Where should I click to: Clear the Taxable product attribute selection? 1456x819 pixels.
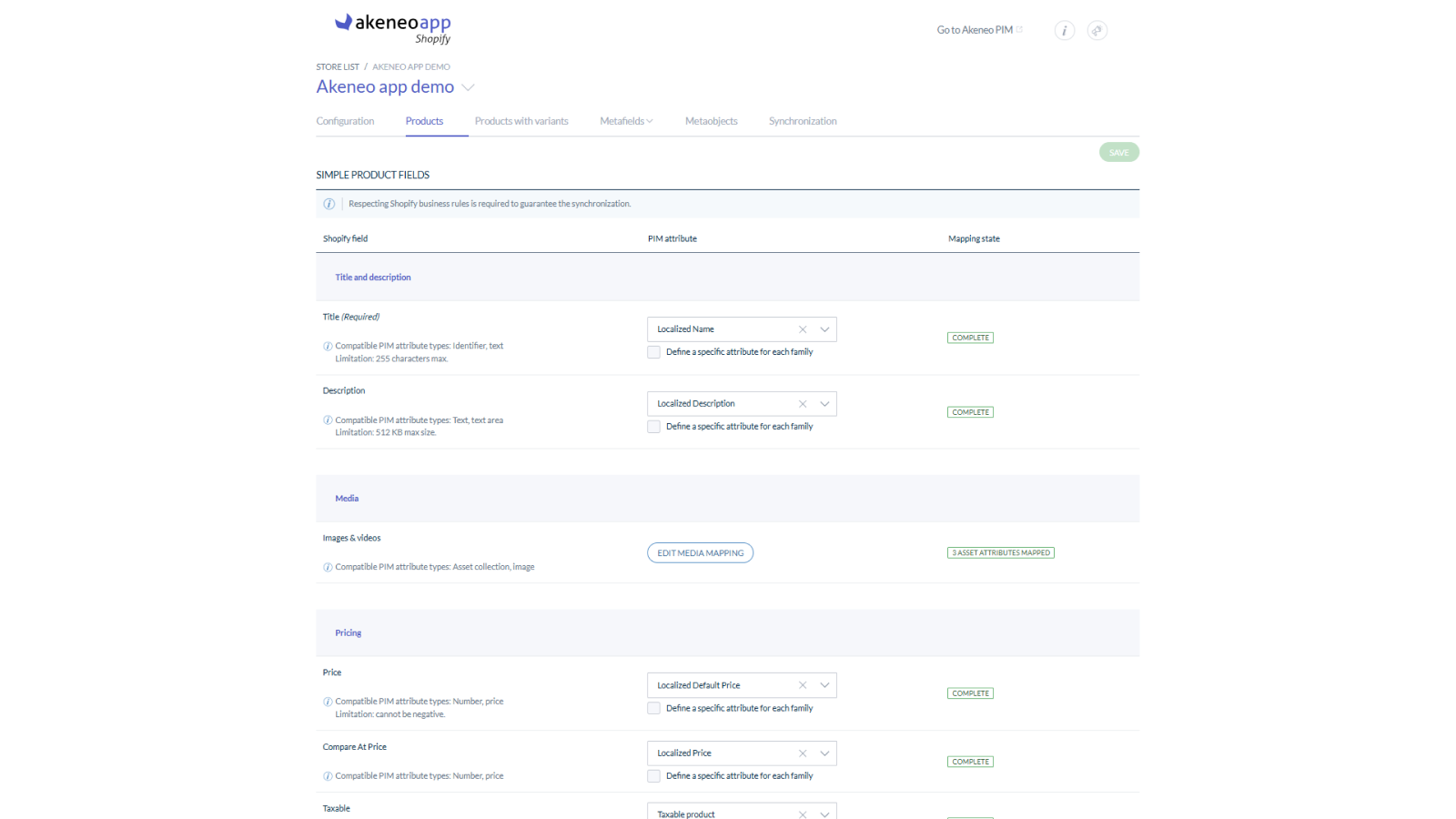(x=803, y=814)
